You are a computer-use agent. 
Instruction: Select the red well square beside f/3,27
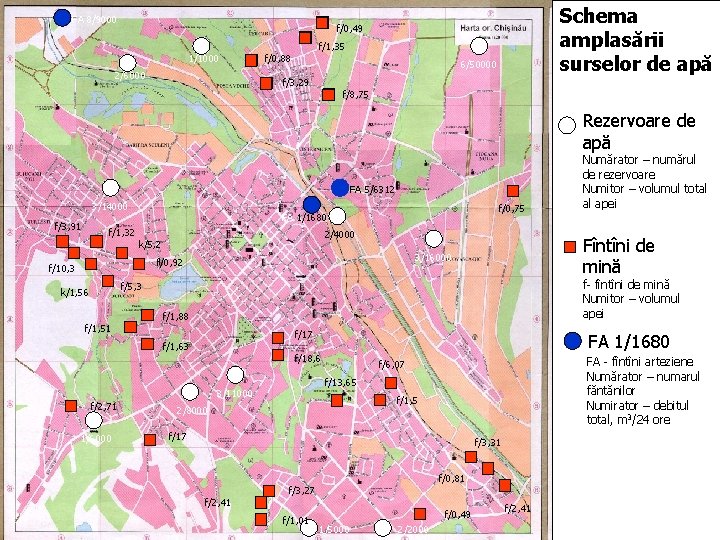click(269, 491)
